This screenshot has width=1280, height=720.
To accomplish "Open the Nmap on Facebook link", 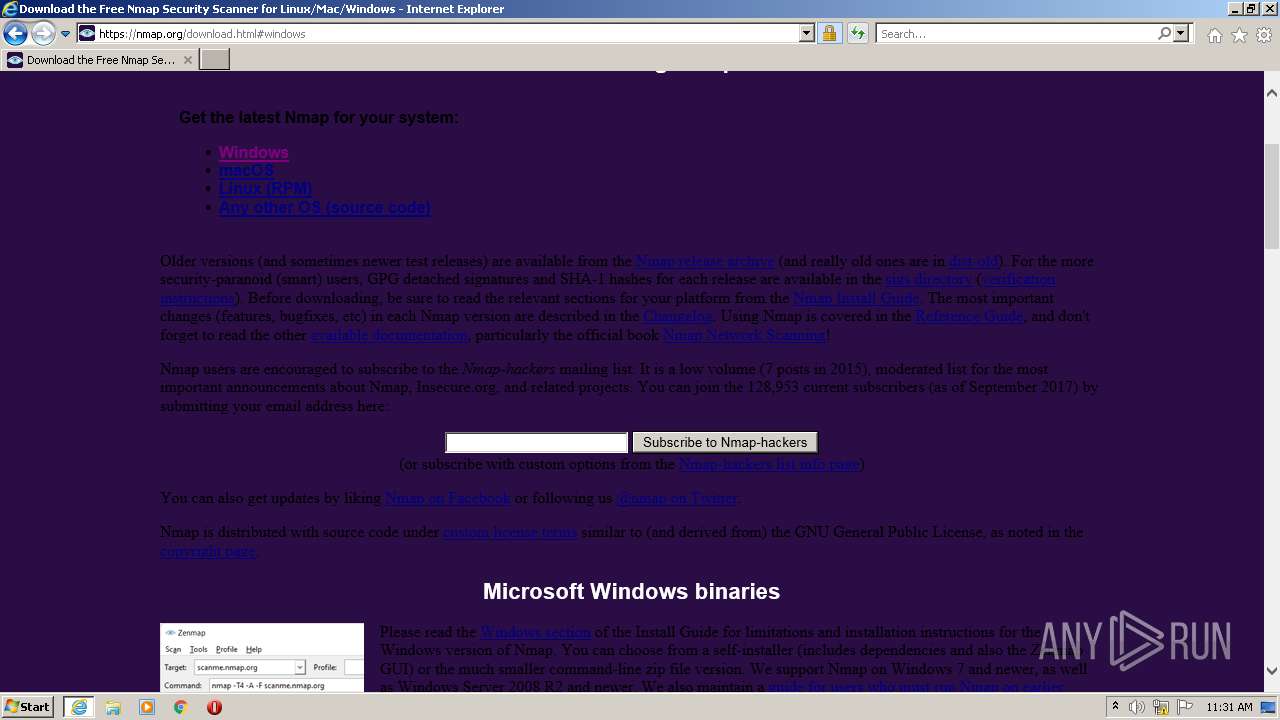I will coord(448,498).
